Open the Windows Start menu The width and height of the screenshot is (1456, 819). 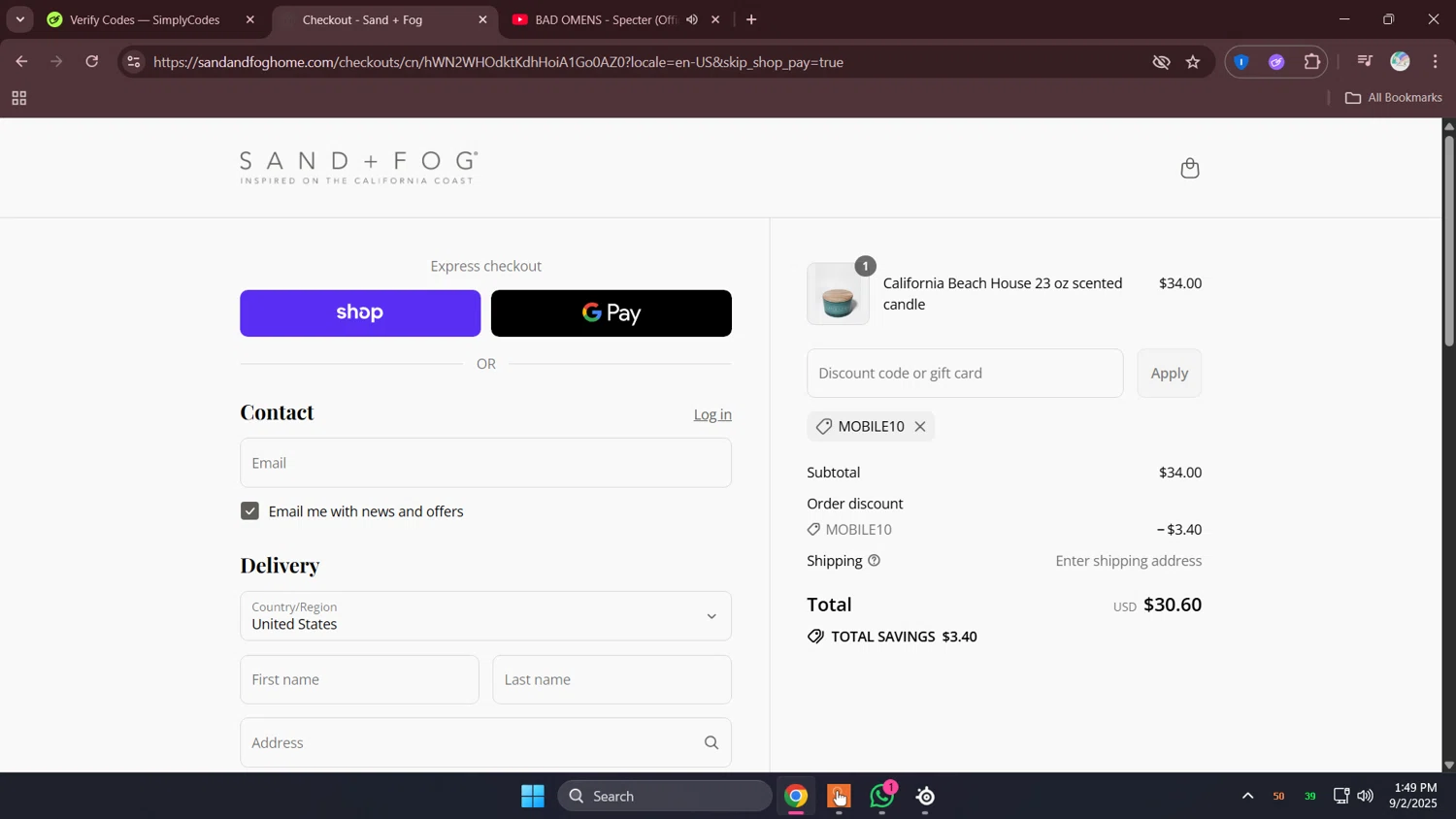pos(532,797)
